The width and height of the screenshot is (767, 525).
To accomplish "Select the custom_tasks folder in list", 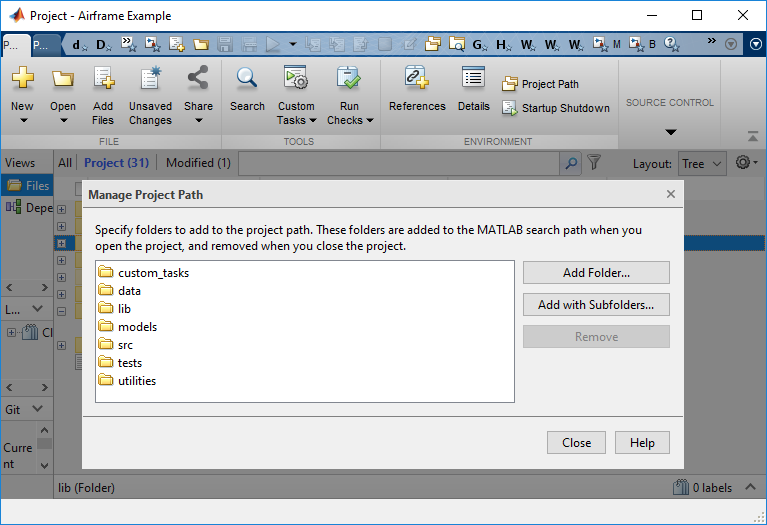I will (x=152, y=273).
